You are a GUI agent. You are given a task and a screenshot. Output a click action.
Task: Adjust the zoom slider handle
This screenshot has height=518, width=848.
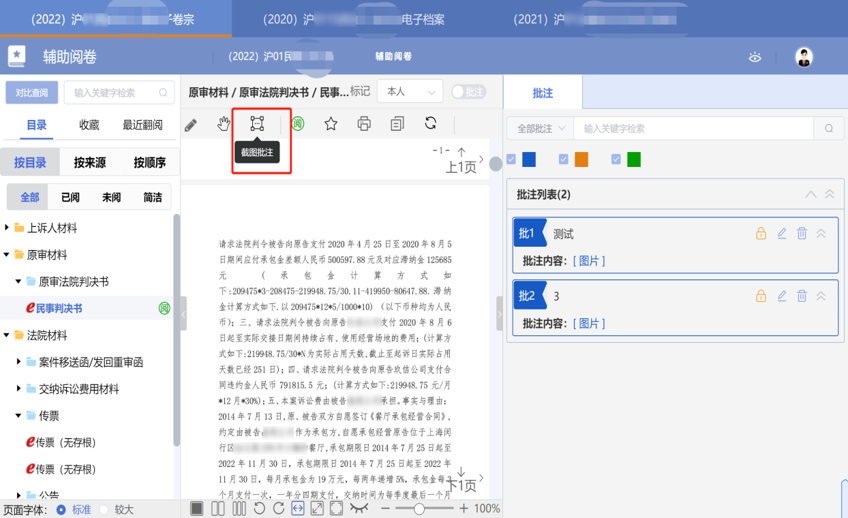419,508
